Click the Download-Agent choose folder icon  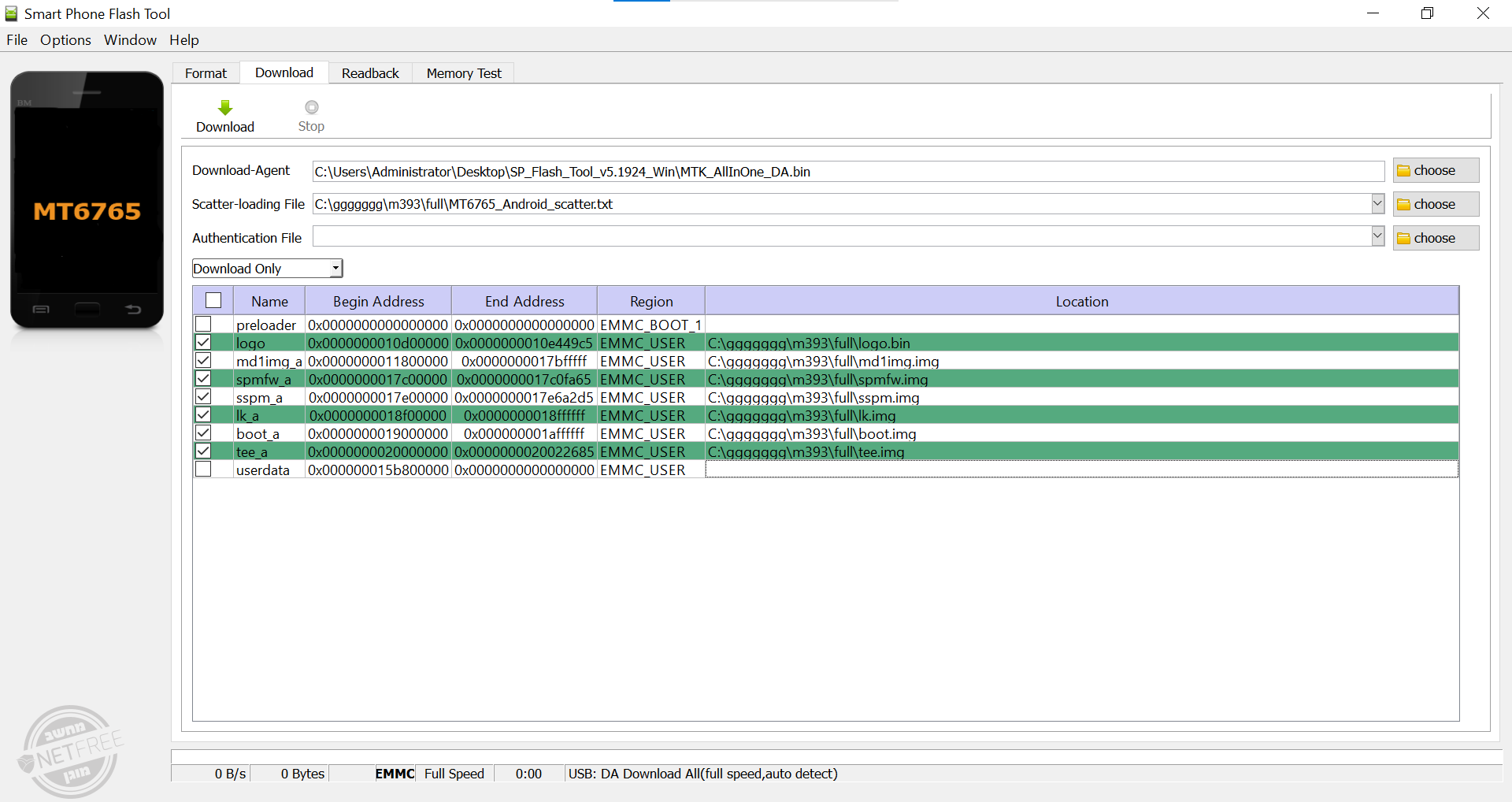point(1403,171)
